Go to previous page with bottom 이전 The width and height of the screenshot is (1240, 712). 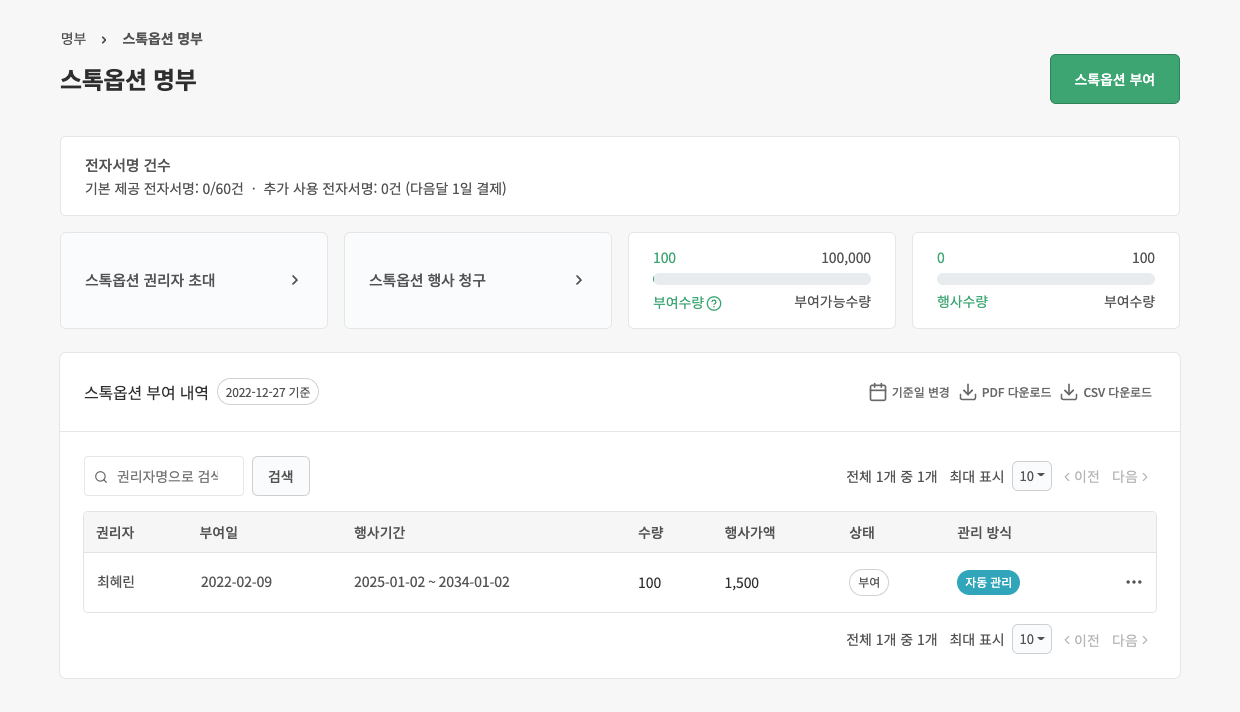click(x=1081, y=639)
